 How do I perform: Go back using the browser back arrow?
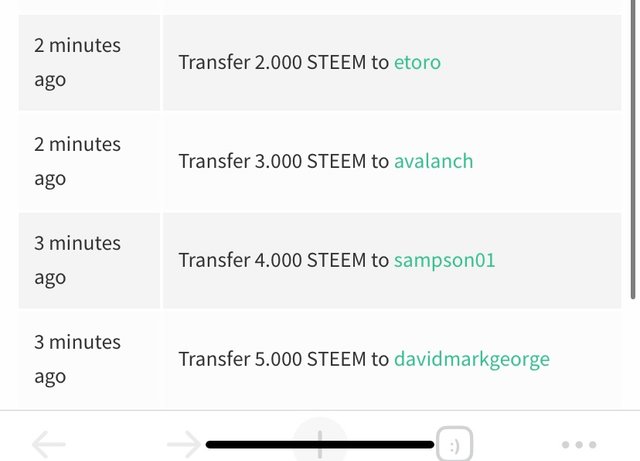tap(48, 444)
